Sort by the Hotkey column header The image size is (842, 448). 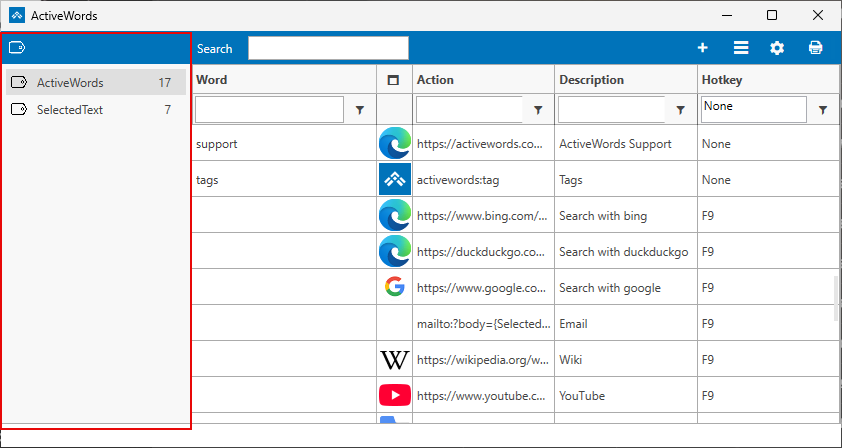click(722, 80)
